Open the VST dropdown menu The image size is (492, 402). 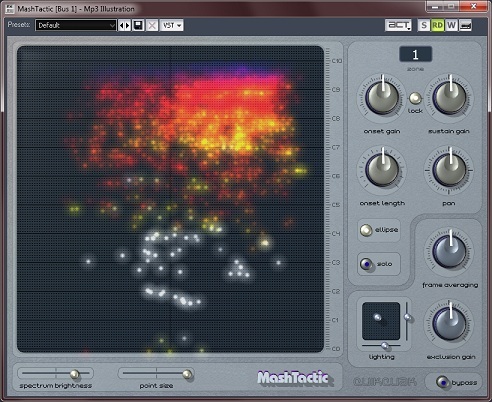tap(172, 25)
